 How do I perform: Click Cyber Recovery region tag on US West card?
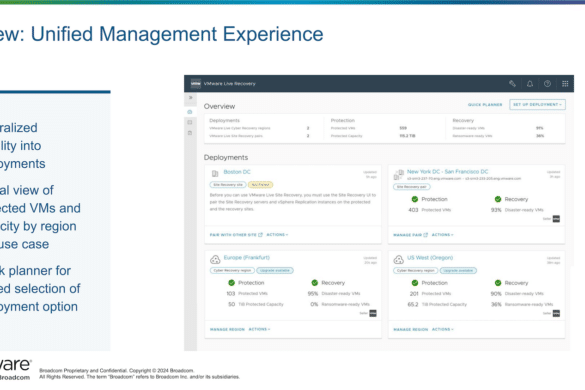pos(416,270)
